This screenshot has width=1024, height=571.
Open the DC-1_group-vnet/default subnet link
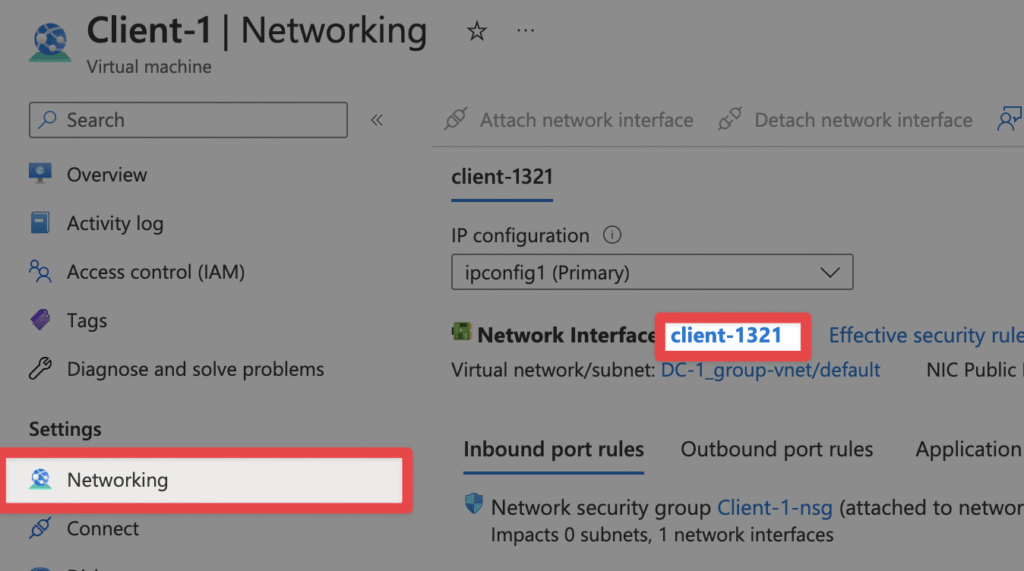[x=770, y=370]
